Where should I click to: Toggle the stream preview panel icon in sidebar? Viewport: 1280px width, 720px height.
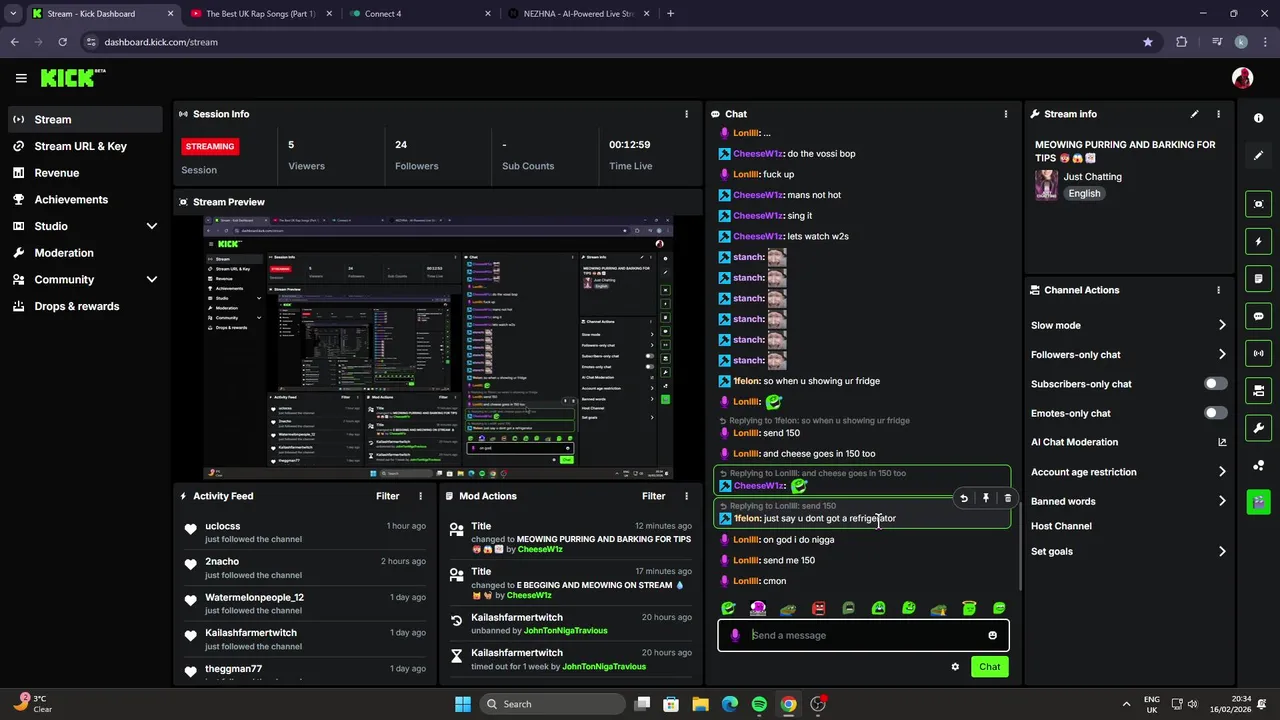coord(1258,204)
